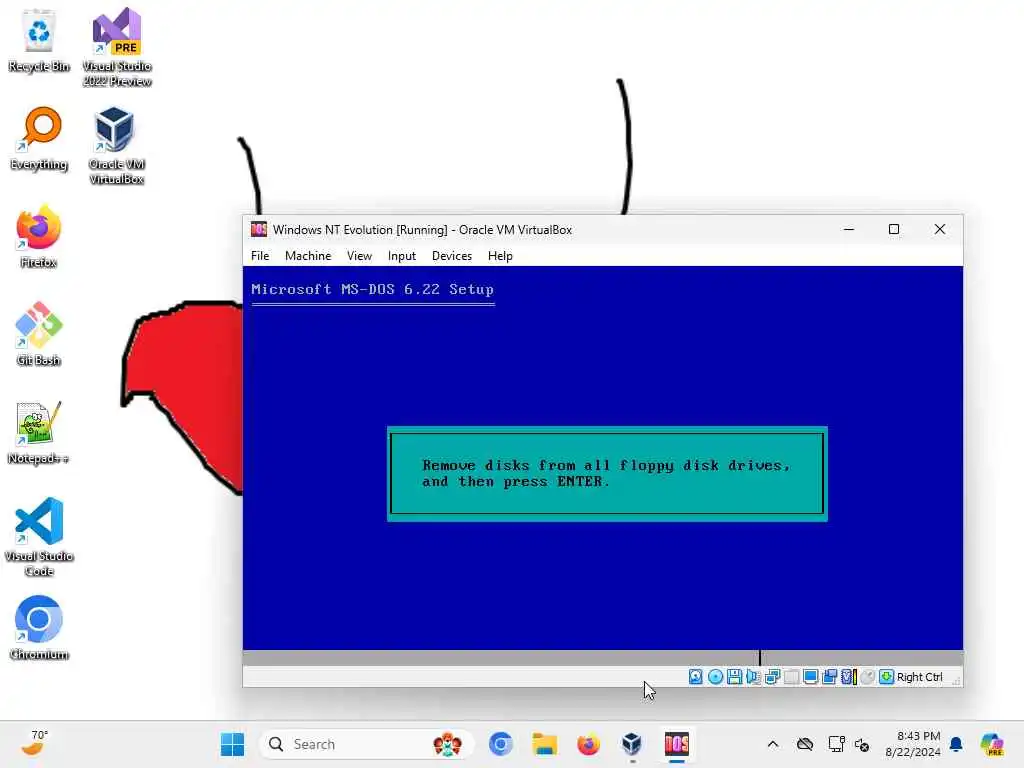Click the floppy disk status icon
Viewport: 1024px width, 768px height.
pyautogui.click(x=734, y=677)
